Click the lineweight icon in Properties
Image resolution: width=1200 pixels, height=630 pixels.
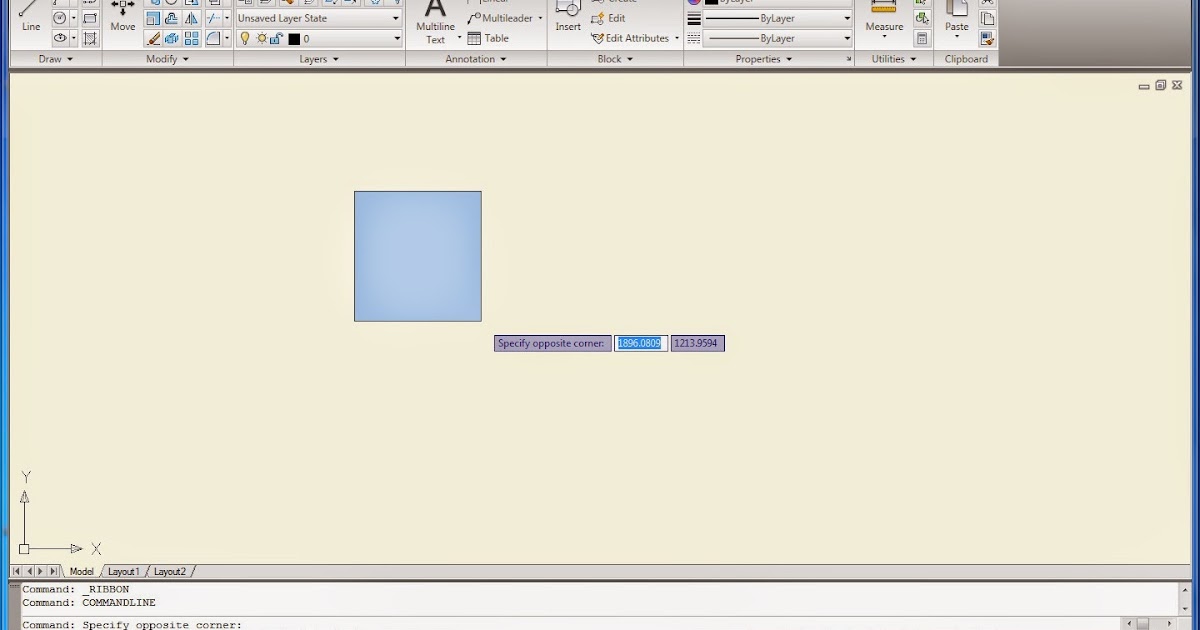[x=694, y=19]
